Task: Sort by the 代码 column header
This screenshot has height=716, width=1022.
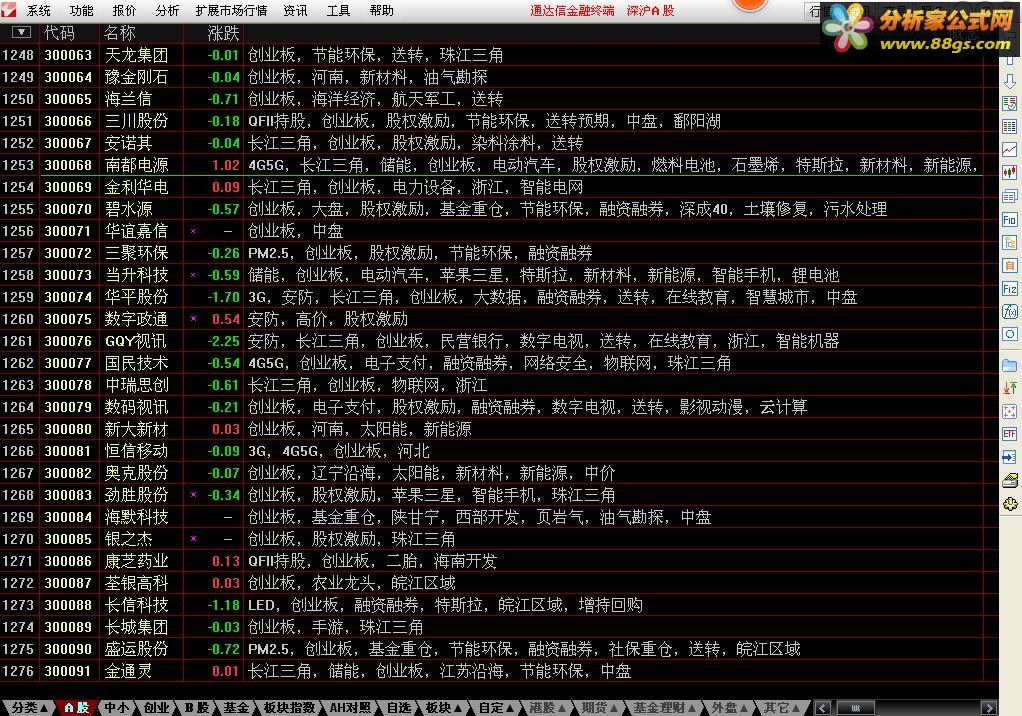Action: click(x=59, y=33)
